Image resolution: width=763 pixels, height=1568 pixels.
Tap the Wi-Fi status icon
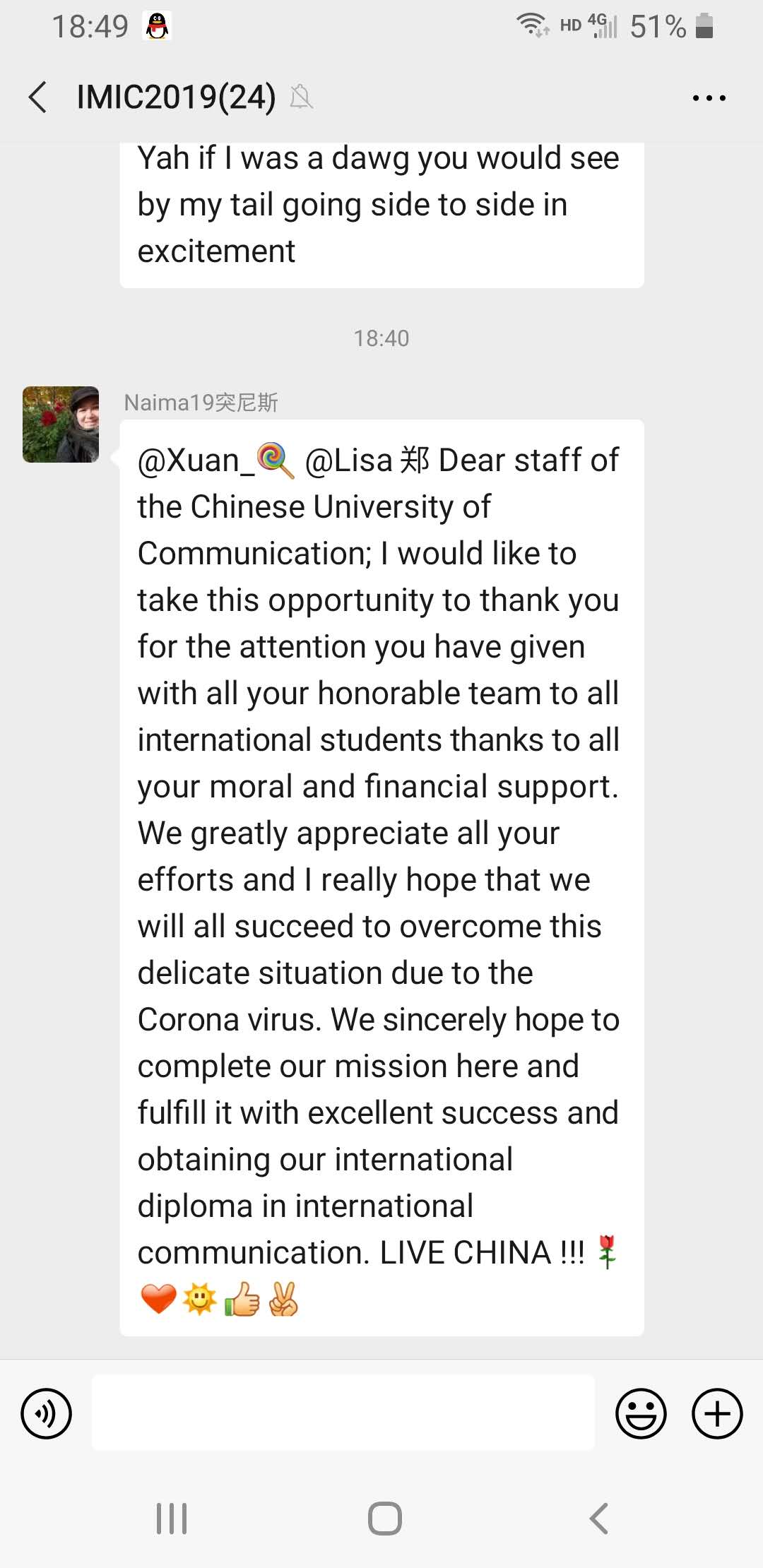pos(532,25)
